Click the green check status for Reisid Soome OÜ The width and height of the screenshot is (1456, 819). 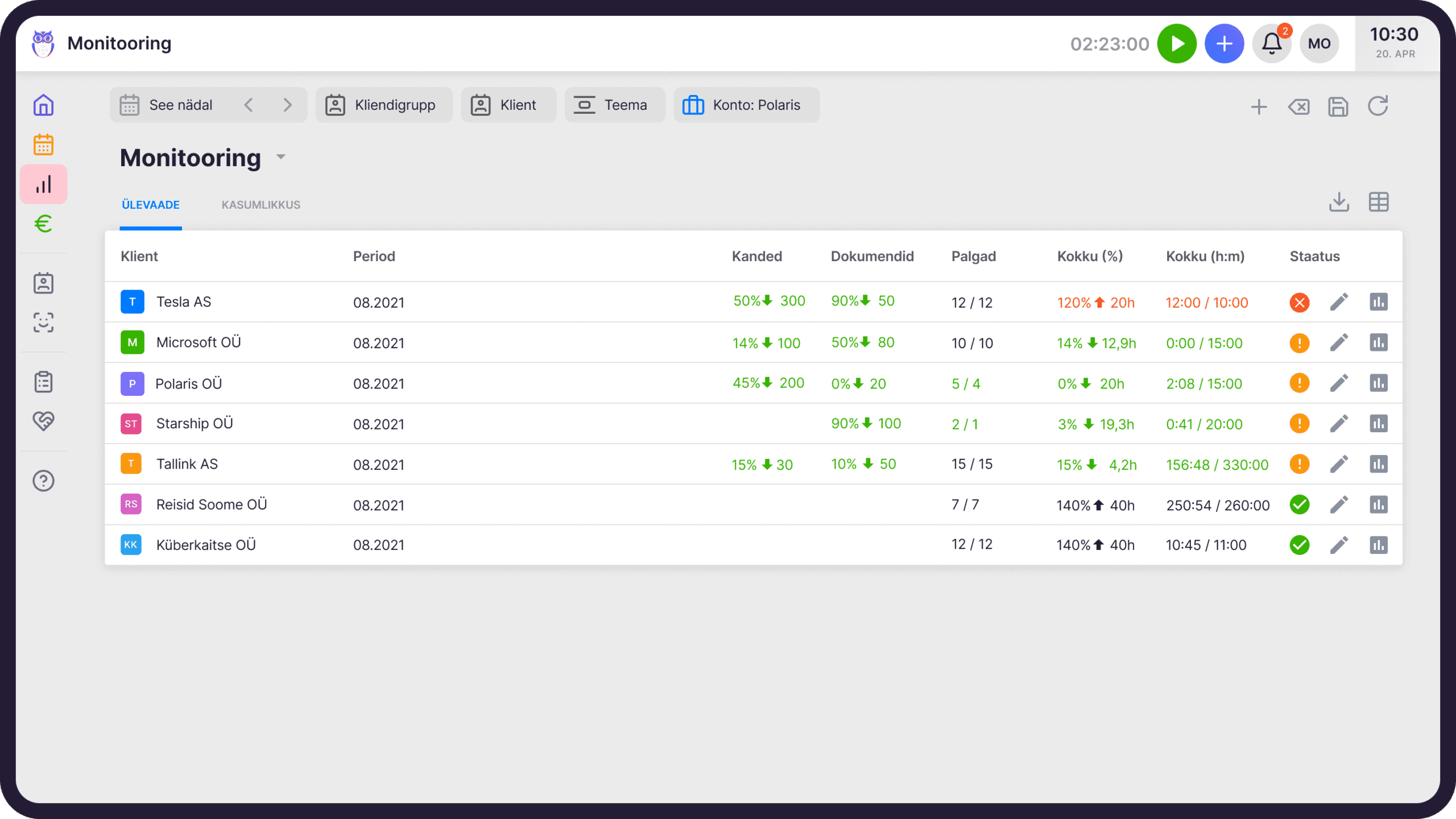pyautogui.click(x=1299, y=504)
